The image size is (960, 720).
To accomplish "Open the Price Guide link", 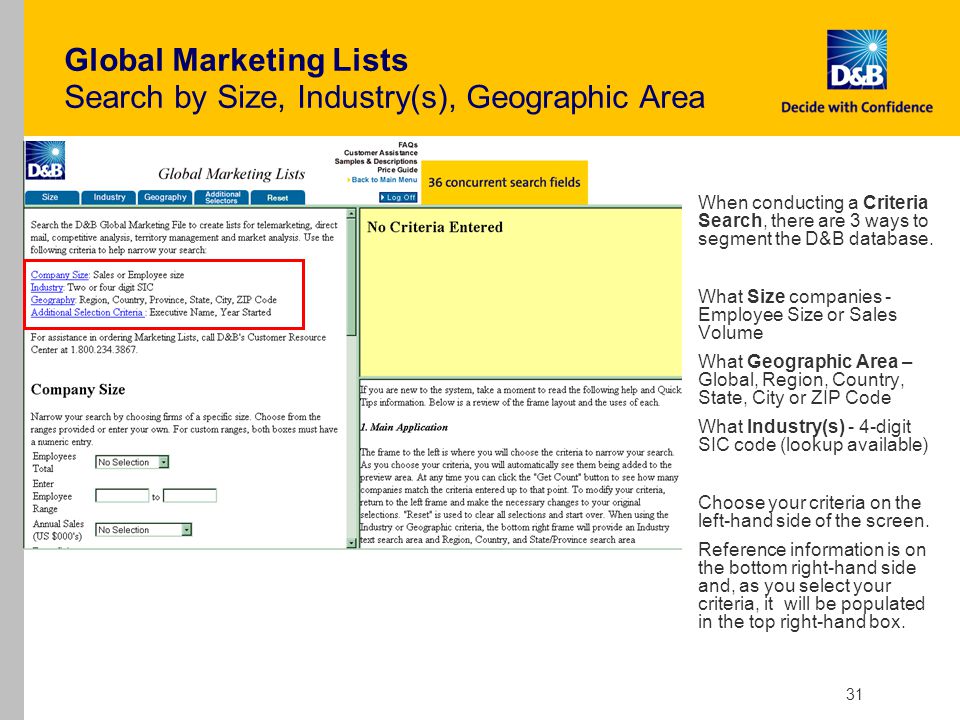I will point(397,170).
